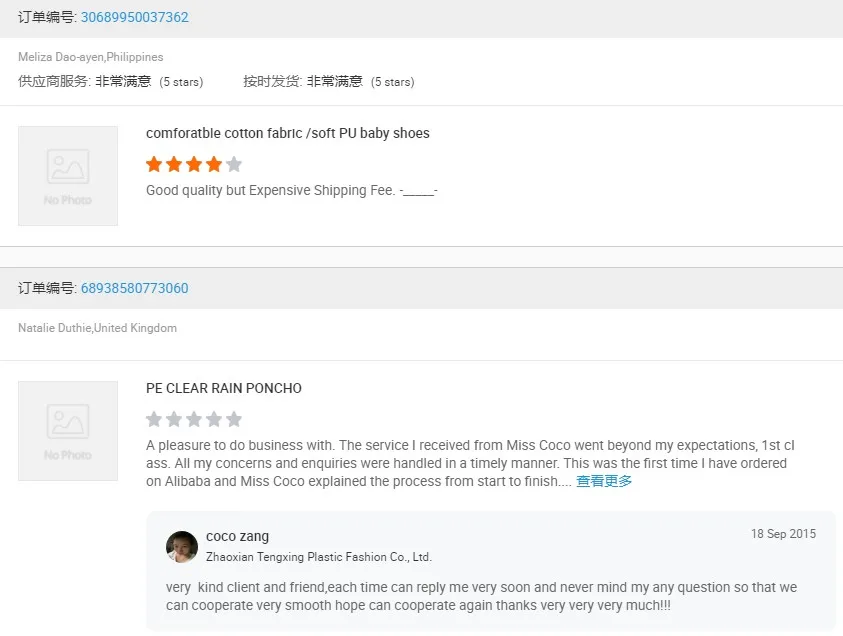This screenshot has width=843, height=636.
Task: Click the 18 Sep 2015 reply date
Action: click(x=783, y=534)
